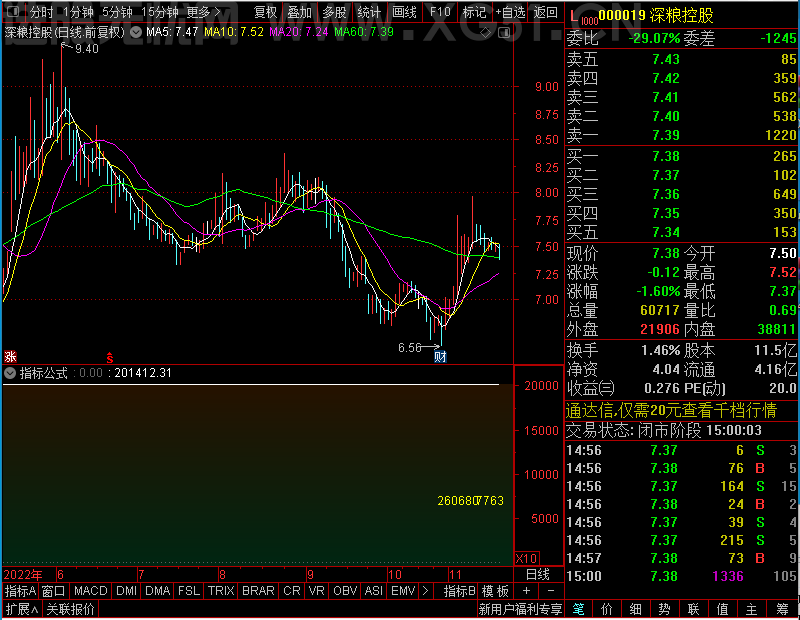
Task: Select the 指标A tab
Action: (20, 591)
